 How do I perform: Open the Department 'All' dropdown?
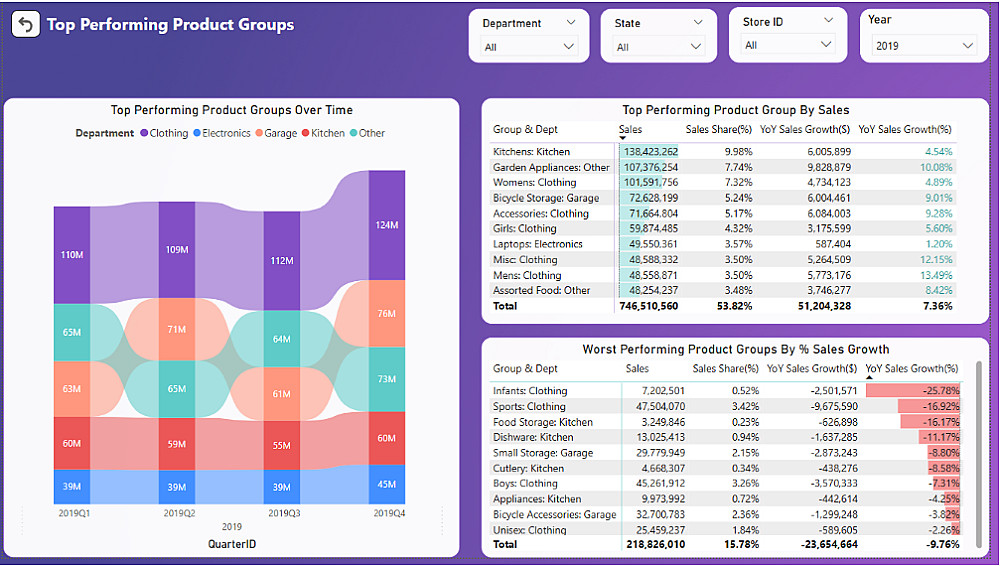point(529,47)
